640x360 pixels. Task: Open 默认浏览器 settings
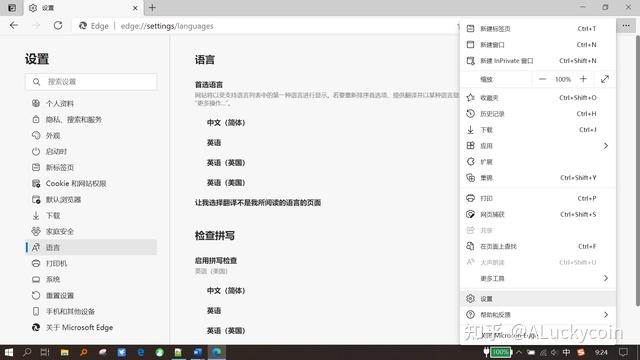pyautogui.click(x=91, y=199)
